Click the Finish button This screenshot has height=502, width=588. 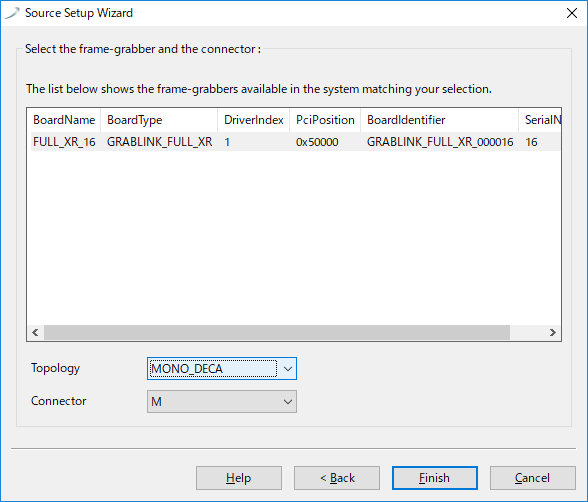coord(435,478)
